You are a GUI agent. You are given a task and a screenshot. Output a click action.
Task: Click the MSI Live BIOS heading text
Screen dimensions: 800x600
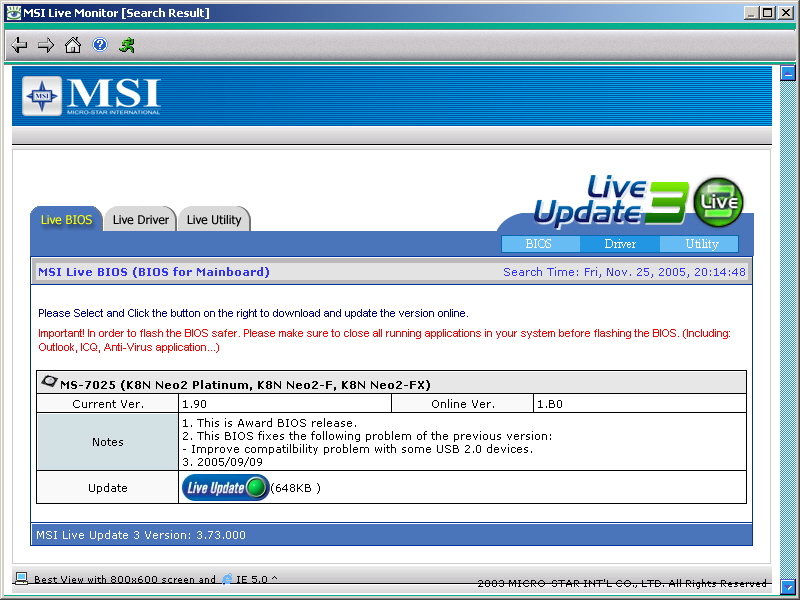[154, 272]
